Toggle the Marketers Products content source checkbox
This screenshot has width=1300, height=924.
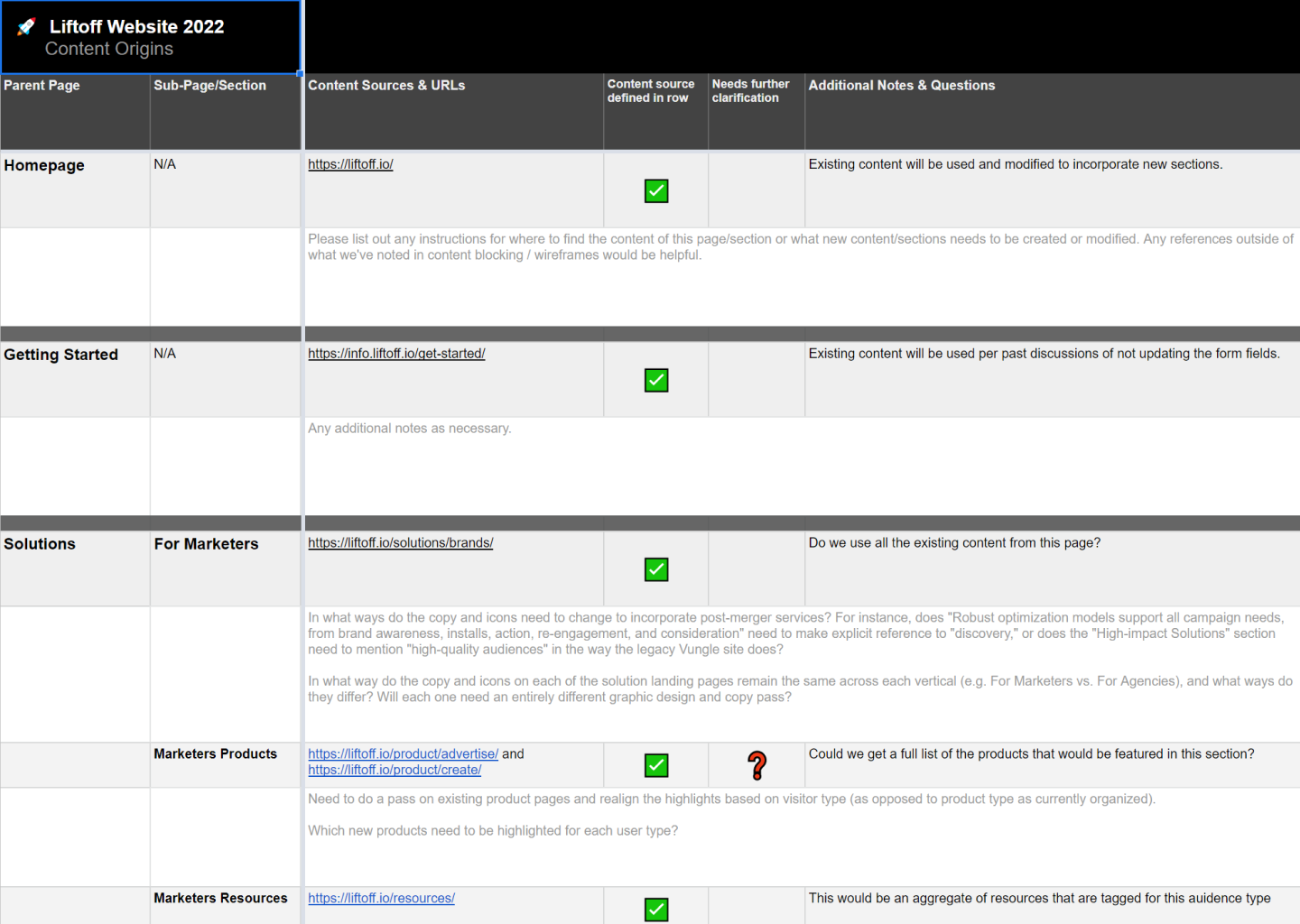(x=656, y=765)
